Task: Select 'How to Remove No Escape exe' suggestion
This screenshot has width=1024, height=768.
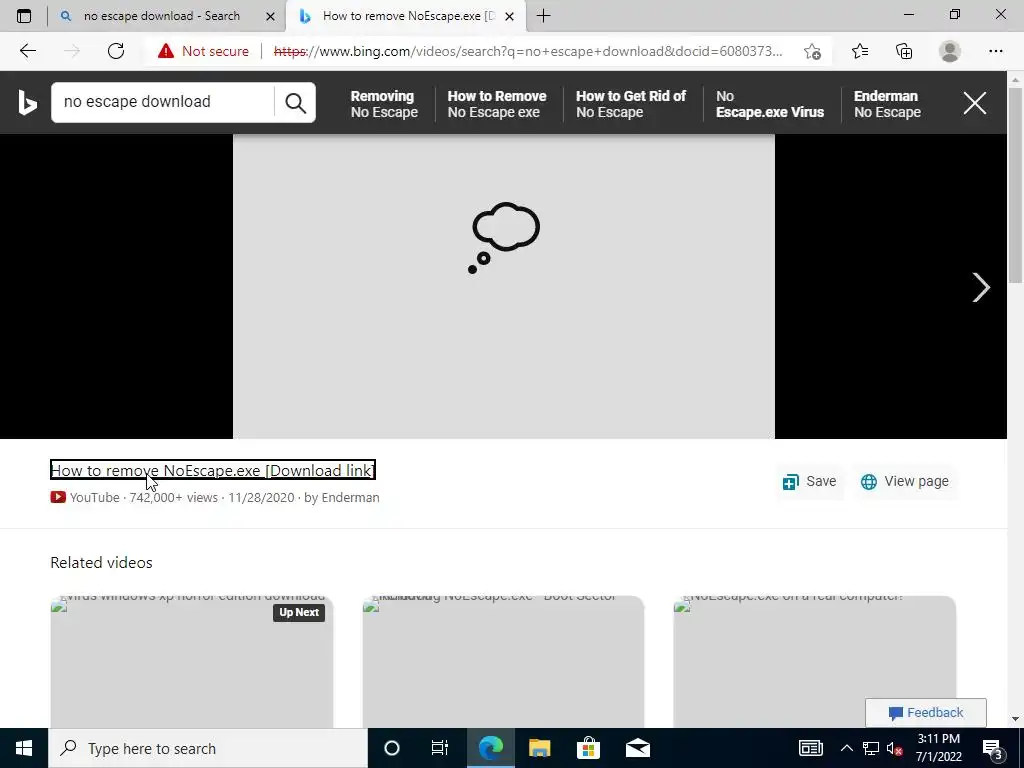Action: pos(496,104)
